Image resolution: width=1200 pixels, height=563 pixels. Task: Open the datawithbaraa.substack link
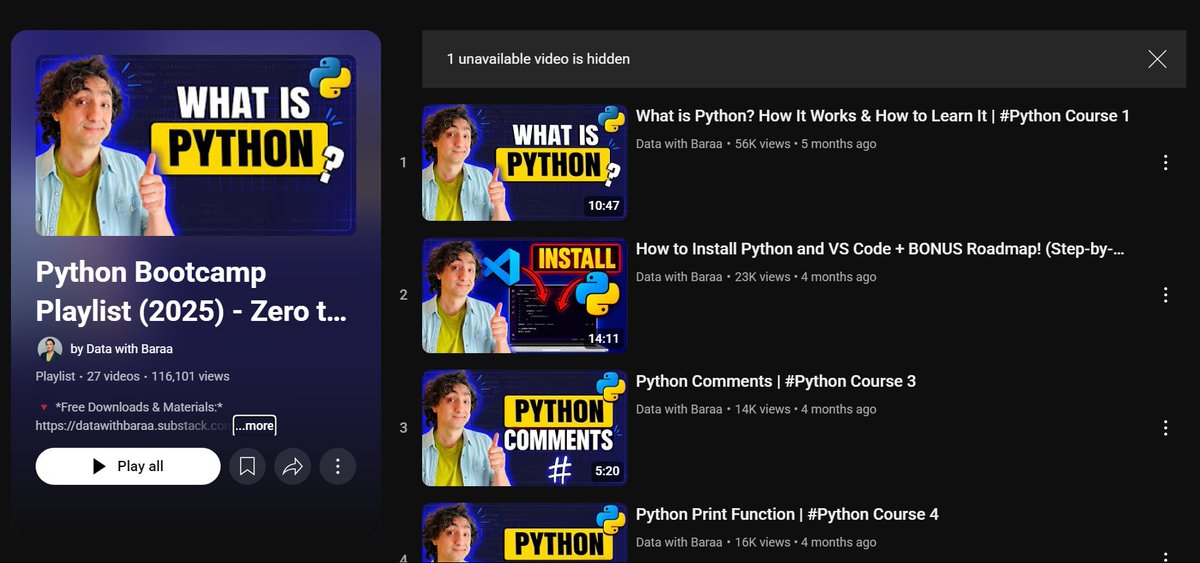click(134, 425)
